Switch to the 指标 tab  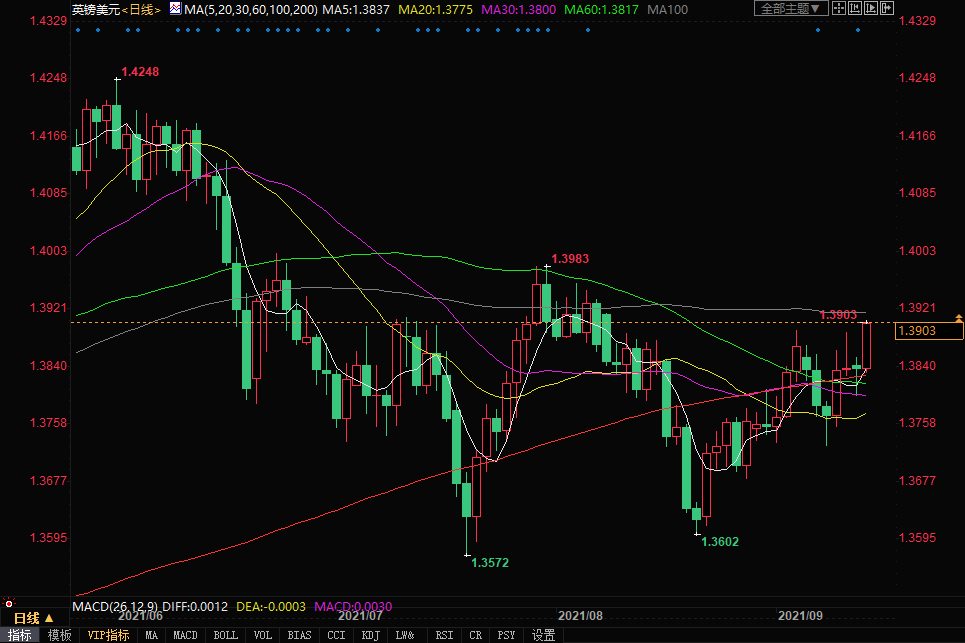[20, 635]
